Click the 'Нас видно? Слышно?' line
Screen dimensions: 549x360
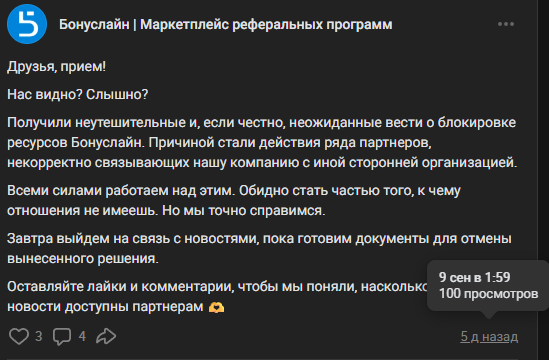(77, 94)
